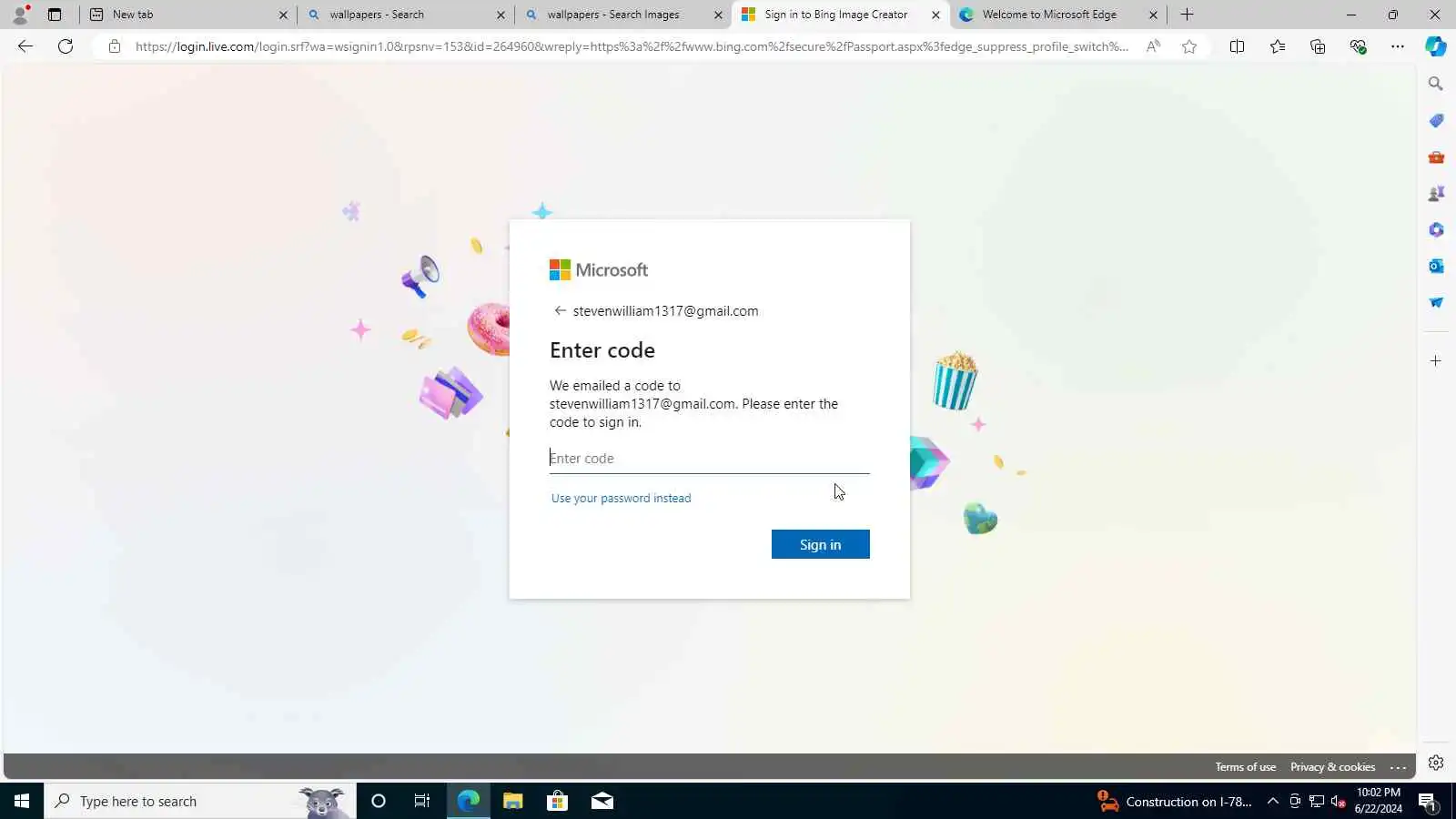Open Task View on taskbar
This screenshot has width=1456, height=819.
click(x=422, y=801)
